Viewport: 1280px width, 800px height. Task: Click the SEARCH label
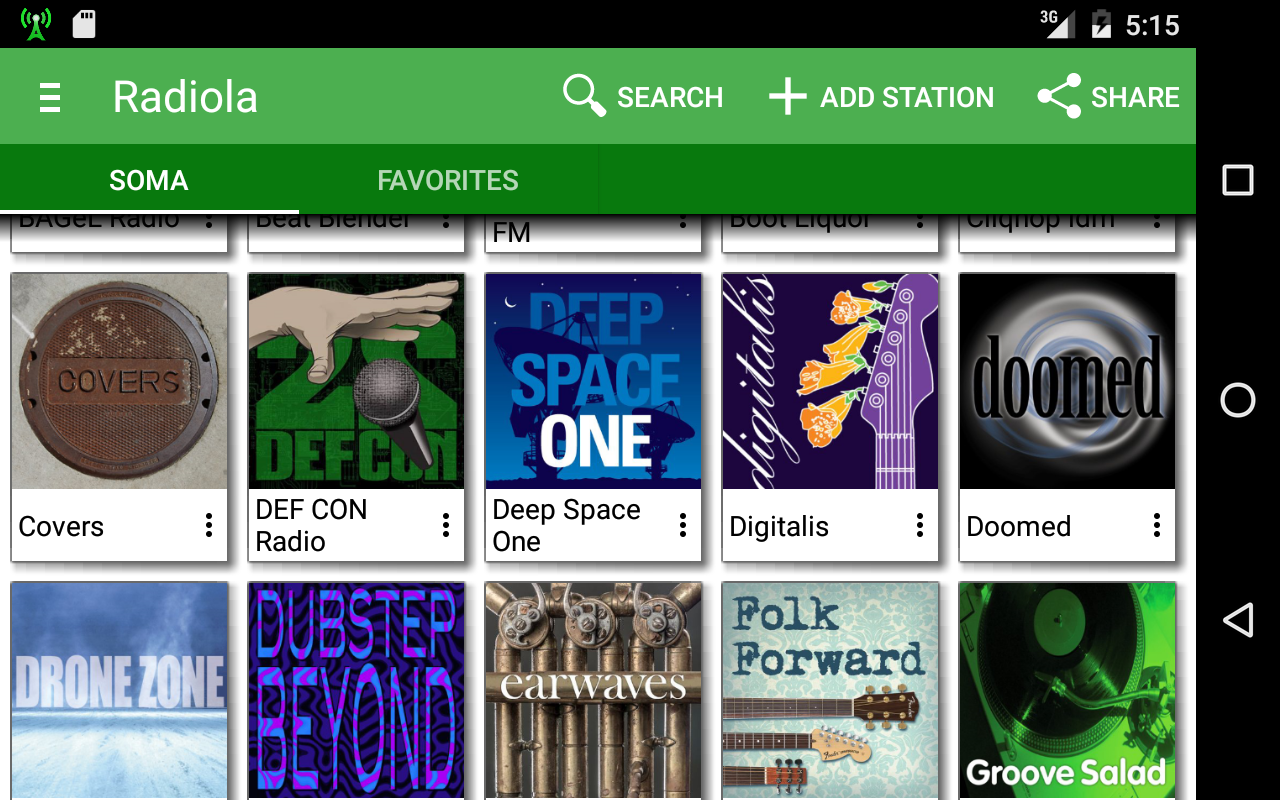coord(670,97)
